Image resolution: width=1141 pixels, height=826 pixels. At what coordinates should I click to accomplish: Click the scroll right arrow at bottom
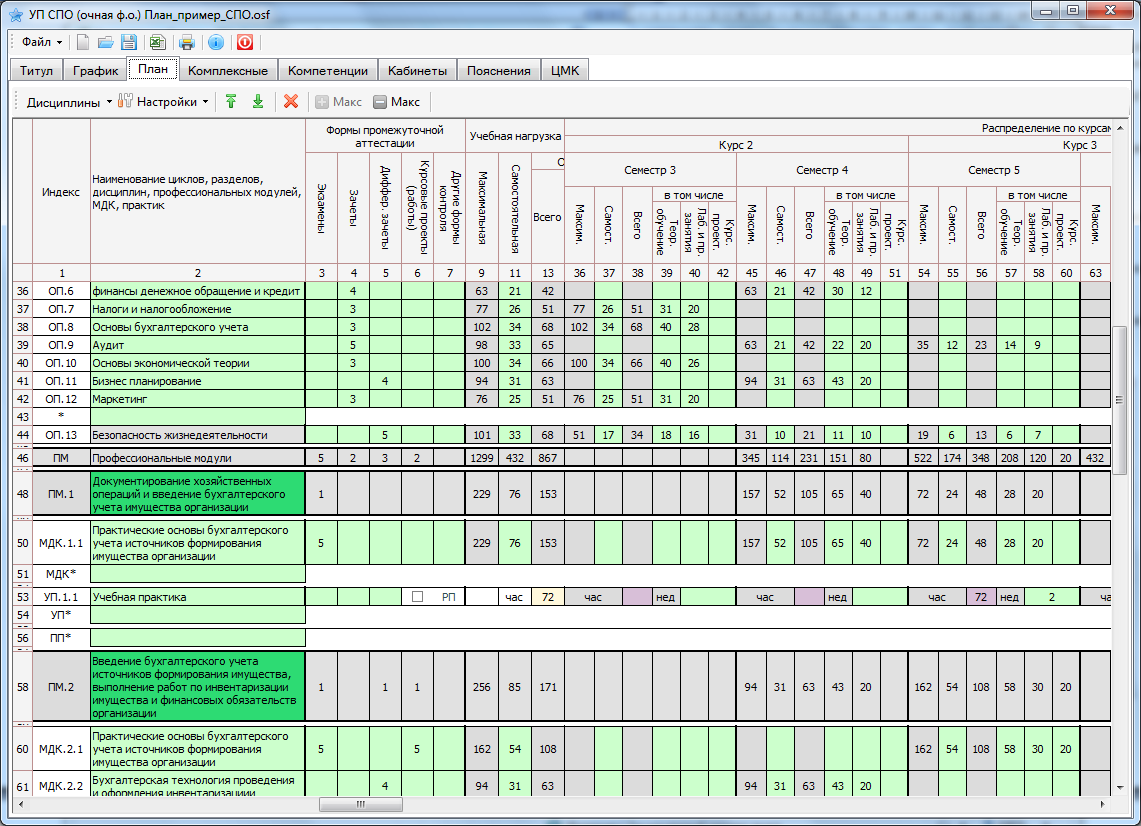1102,804
